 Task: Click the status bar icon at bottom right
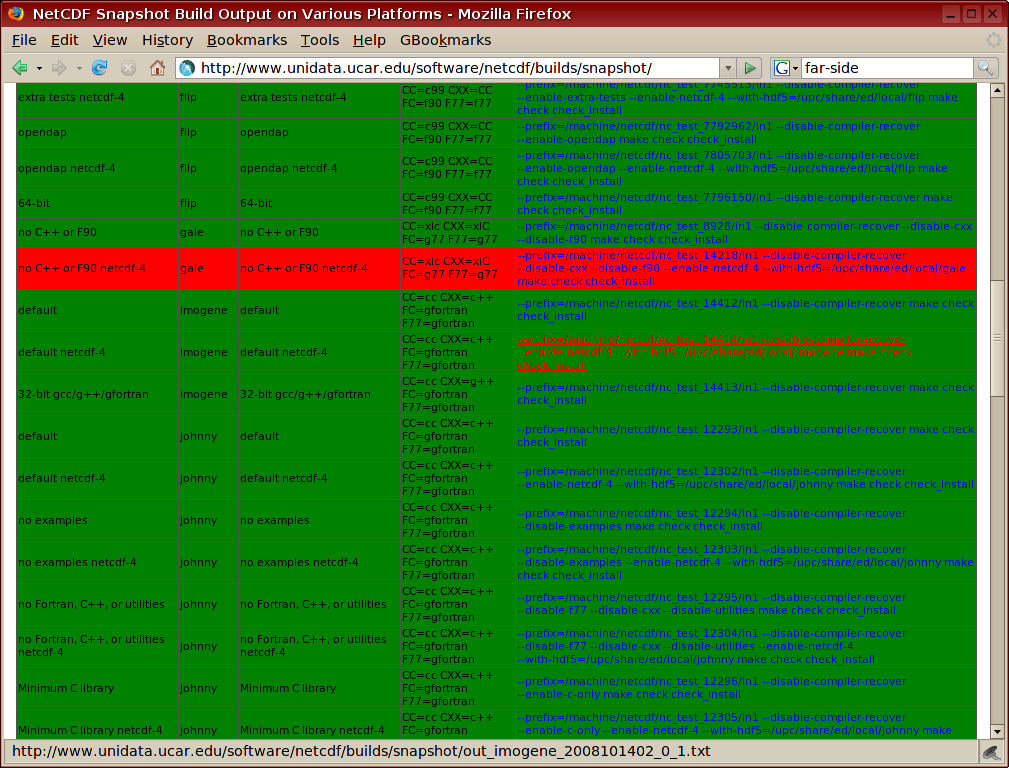pyautogui.click(x=989, y=752)
